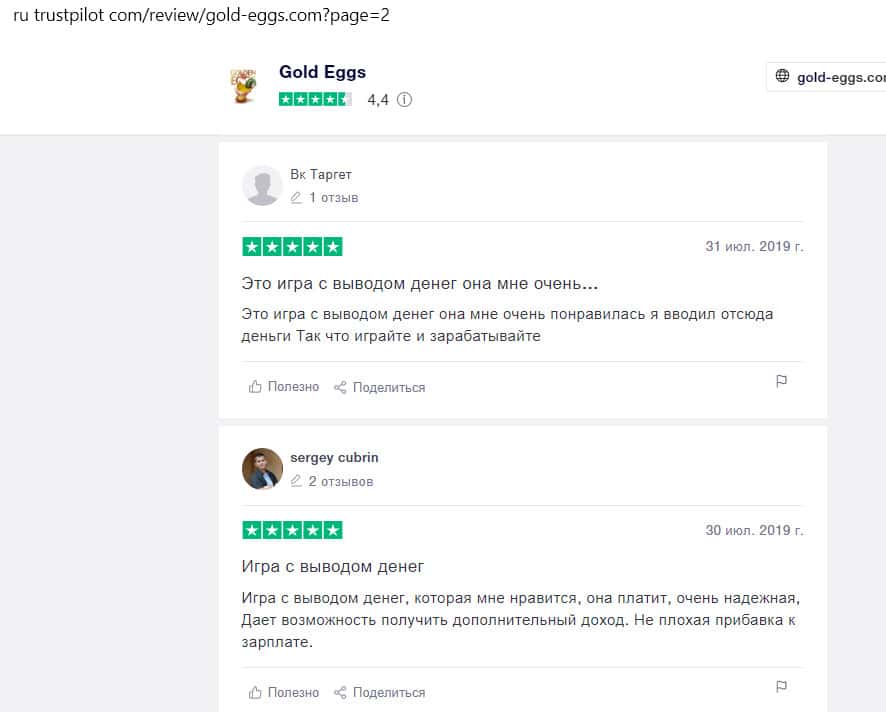Click the share icon on sergey cubrin's review
This screenshot has height=712, width=886.
(x=340, y=692)
